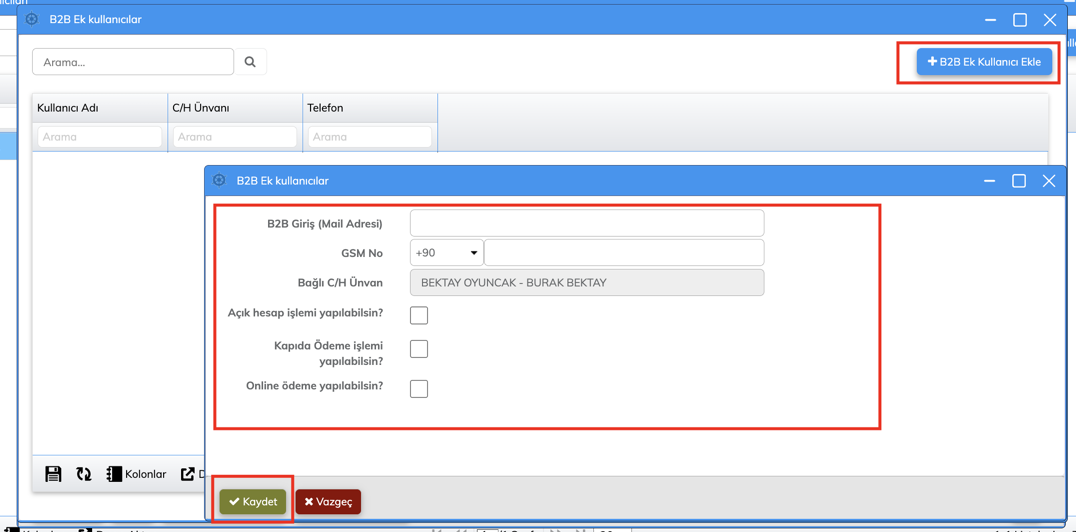The height and width of the screenshot is (532, 1076).
Task: Focus the B2B Giriş mail address field
Action: tap(587, 223)
